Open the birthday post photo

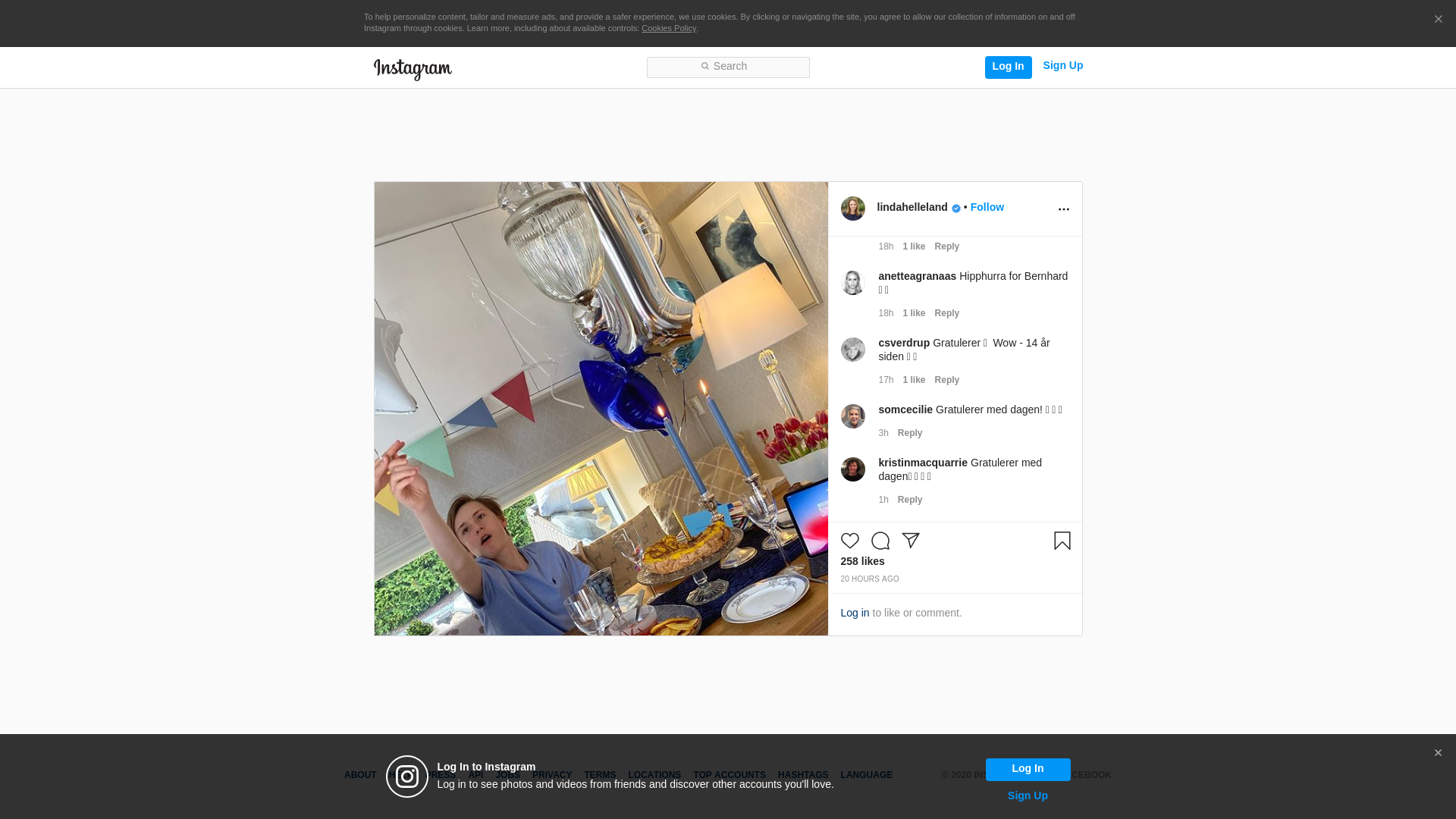601,409
